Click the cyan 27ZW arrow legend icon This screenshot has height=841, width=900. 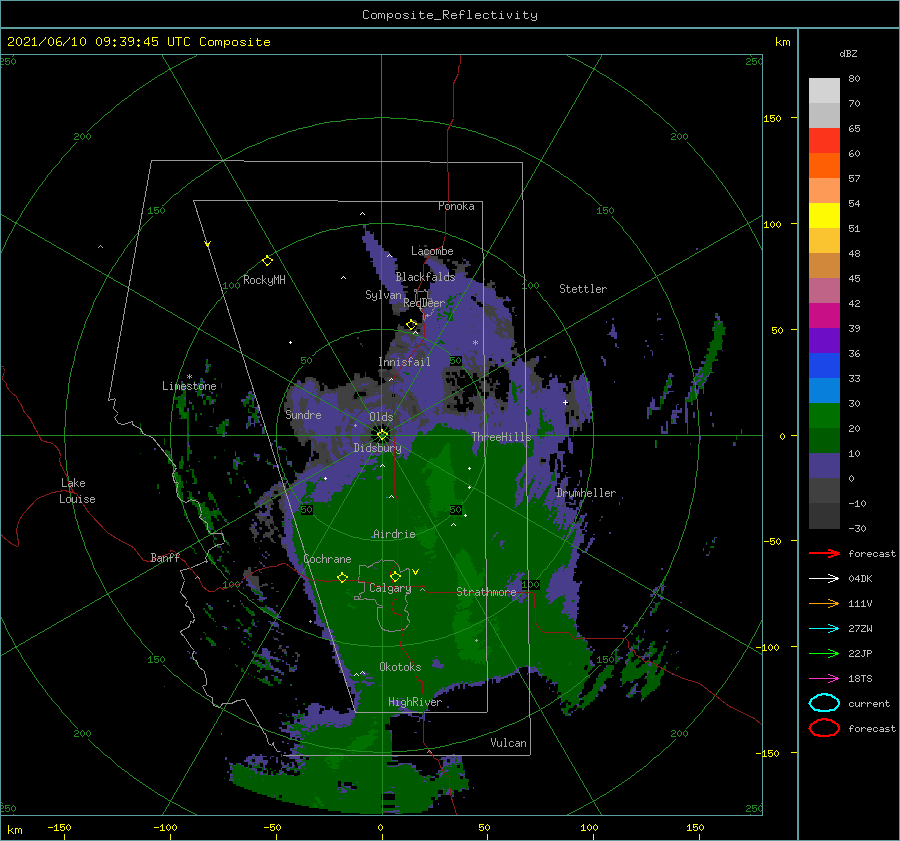click(x=824, y=628)
